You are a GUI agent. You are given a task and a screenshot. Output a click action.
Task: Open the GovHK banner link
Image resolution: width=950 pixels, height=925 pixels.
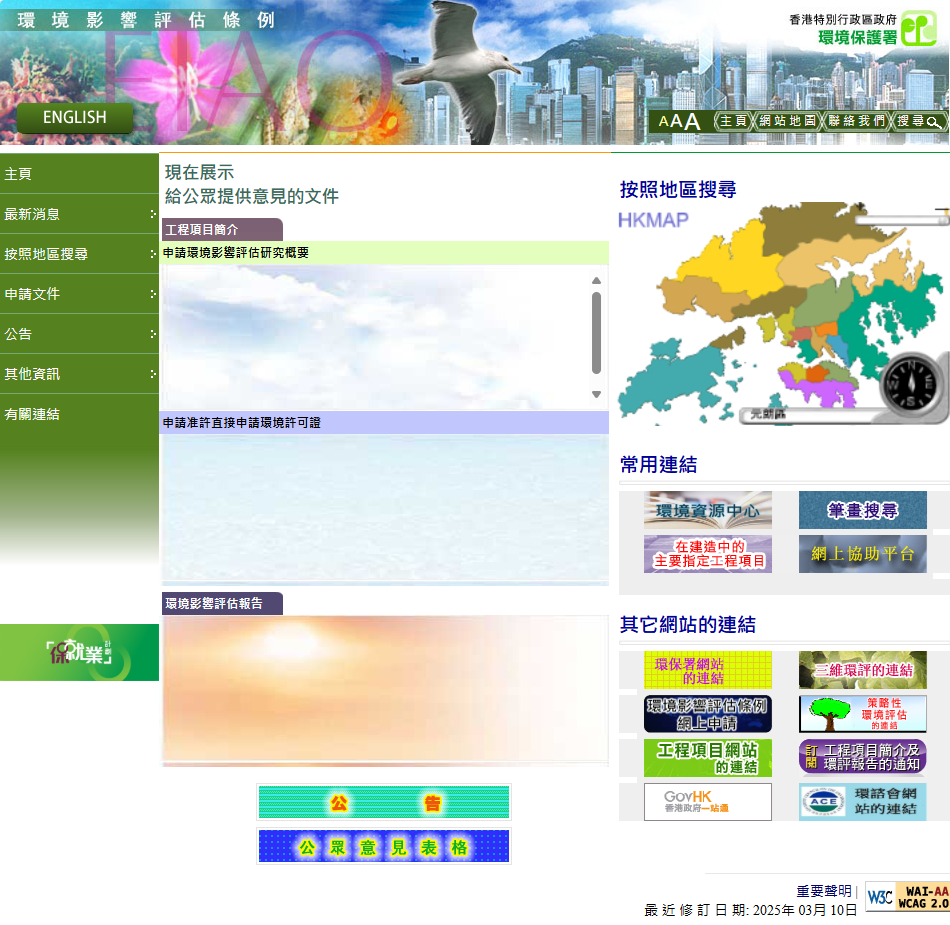point(708,802)
